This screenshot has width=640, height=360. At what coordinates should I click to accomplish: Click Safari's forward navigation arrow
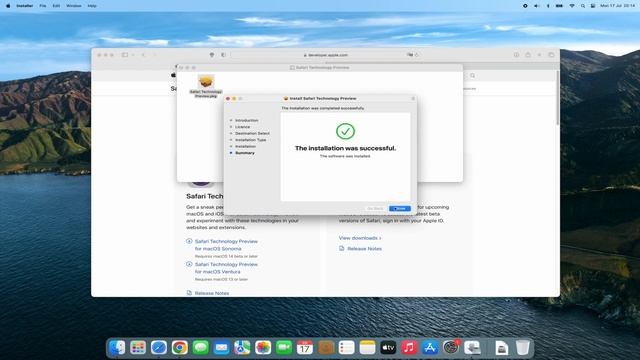(155, 55)
